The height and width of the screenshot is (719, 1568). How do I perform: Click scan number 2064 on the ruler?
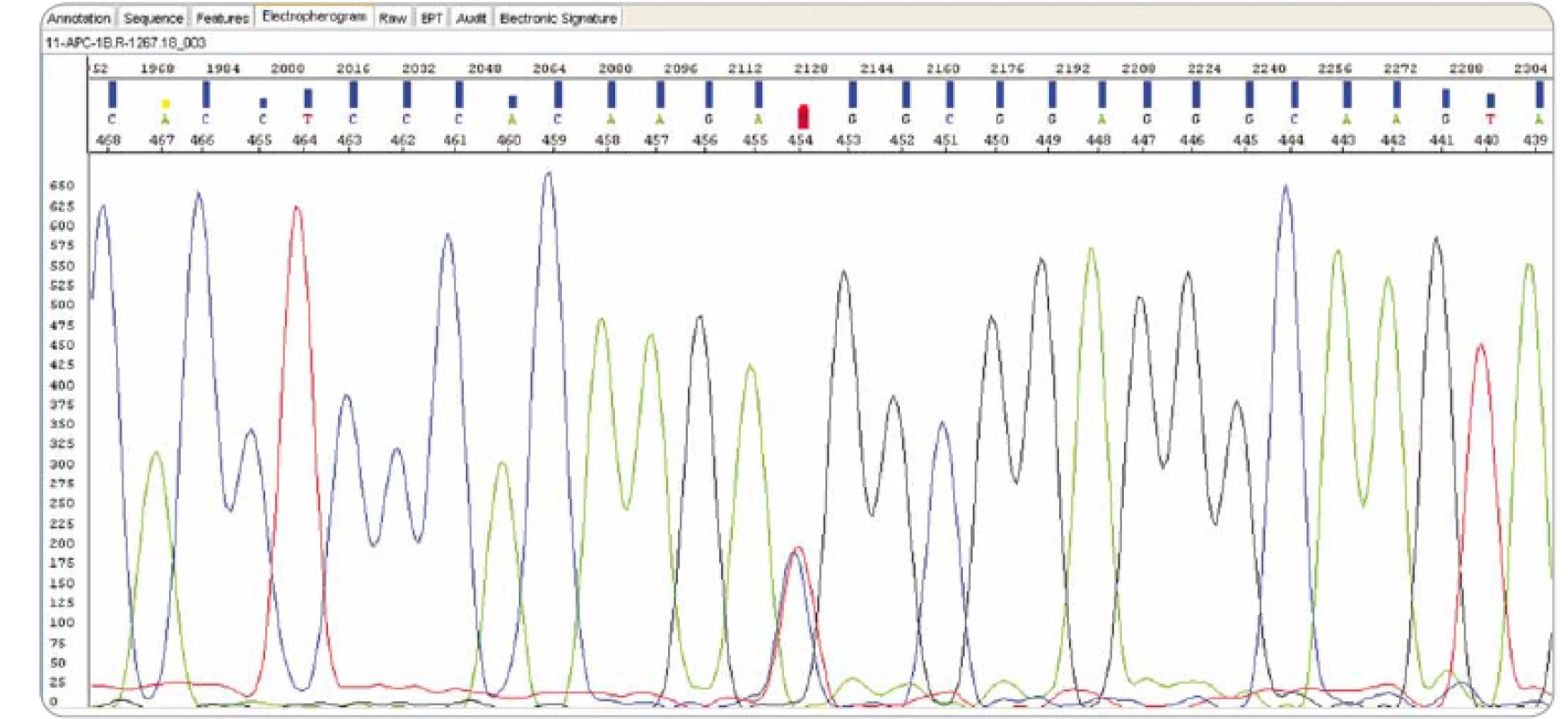[x=549, y=68]
